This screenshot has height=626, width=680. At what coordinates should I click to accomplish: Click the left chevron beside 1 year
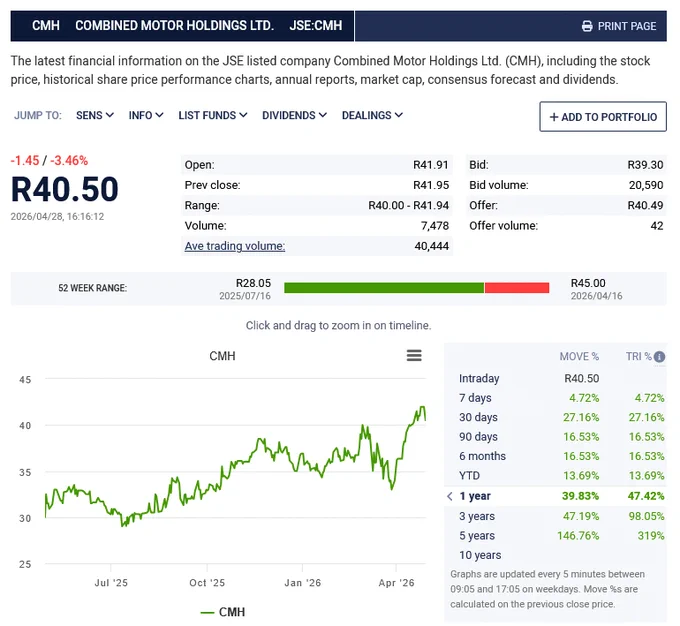[x=450, y=496]
